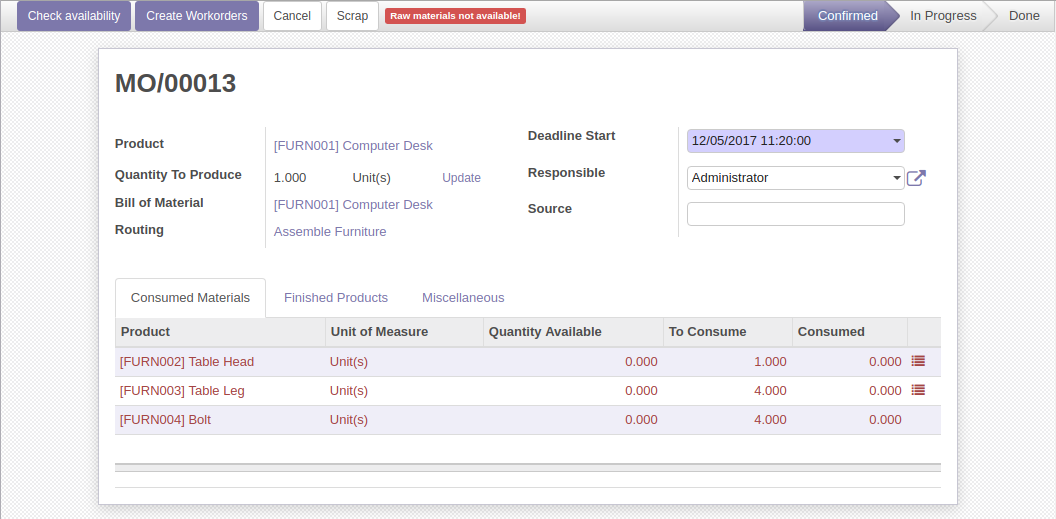Select the Done status stage
1056x519 pixels.
pyautogui.click(x=1023, y=16)
